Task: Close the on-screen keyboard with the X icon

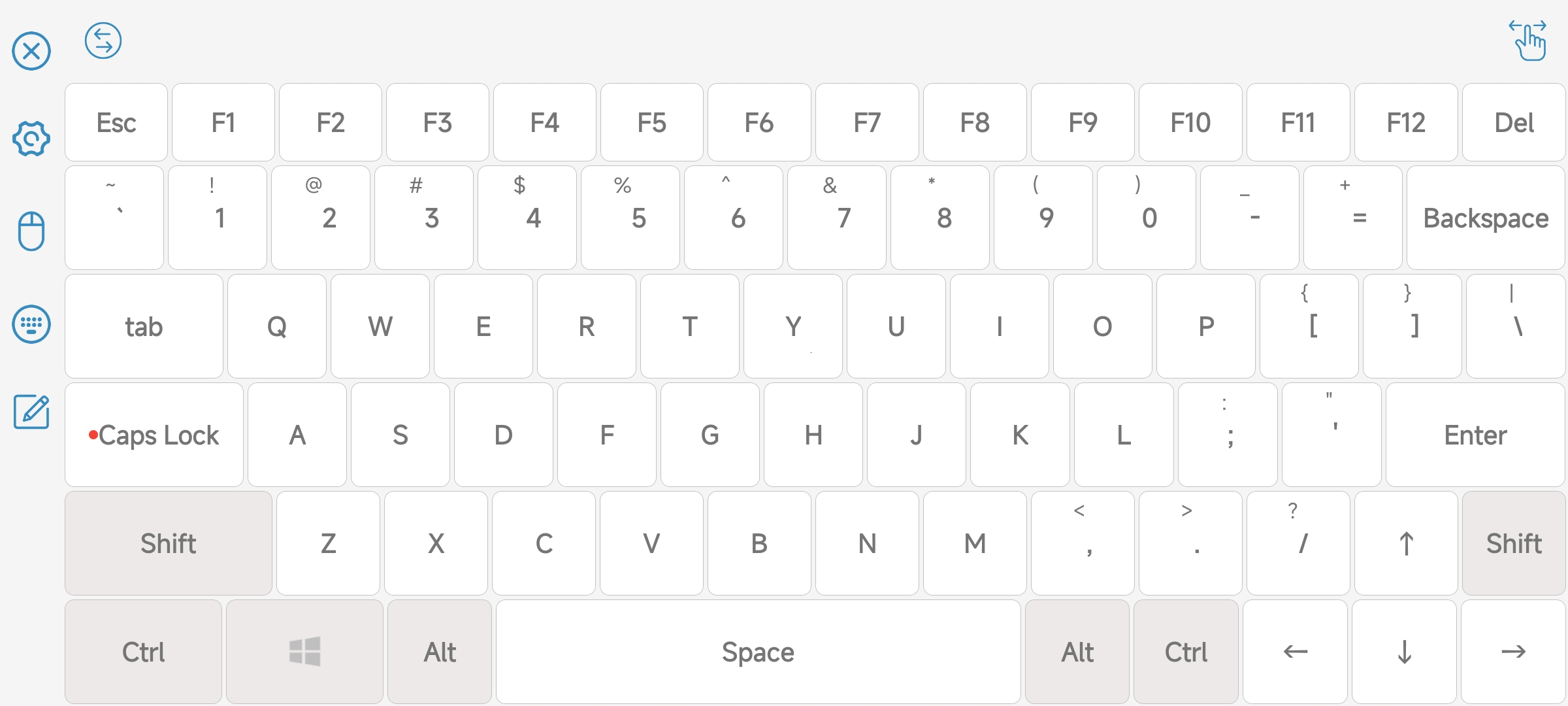Action: click(31, 51)
